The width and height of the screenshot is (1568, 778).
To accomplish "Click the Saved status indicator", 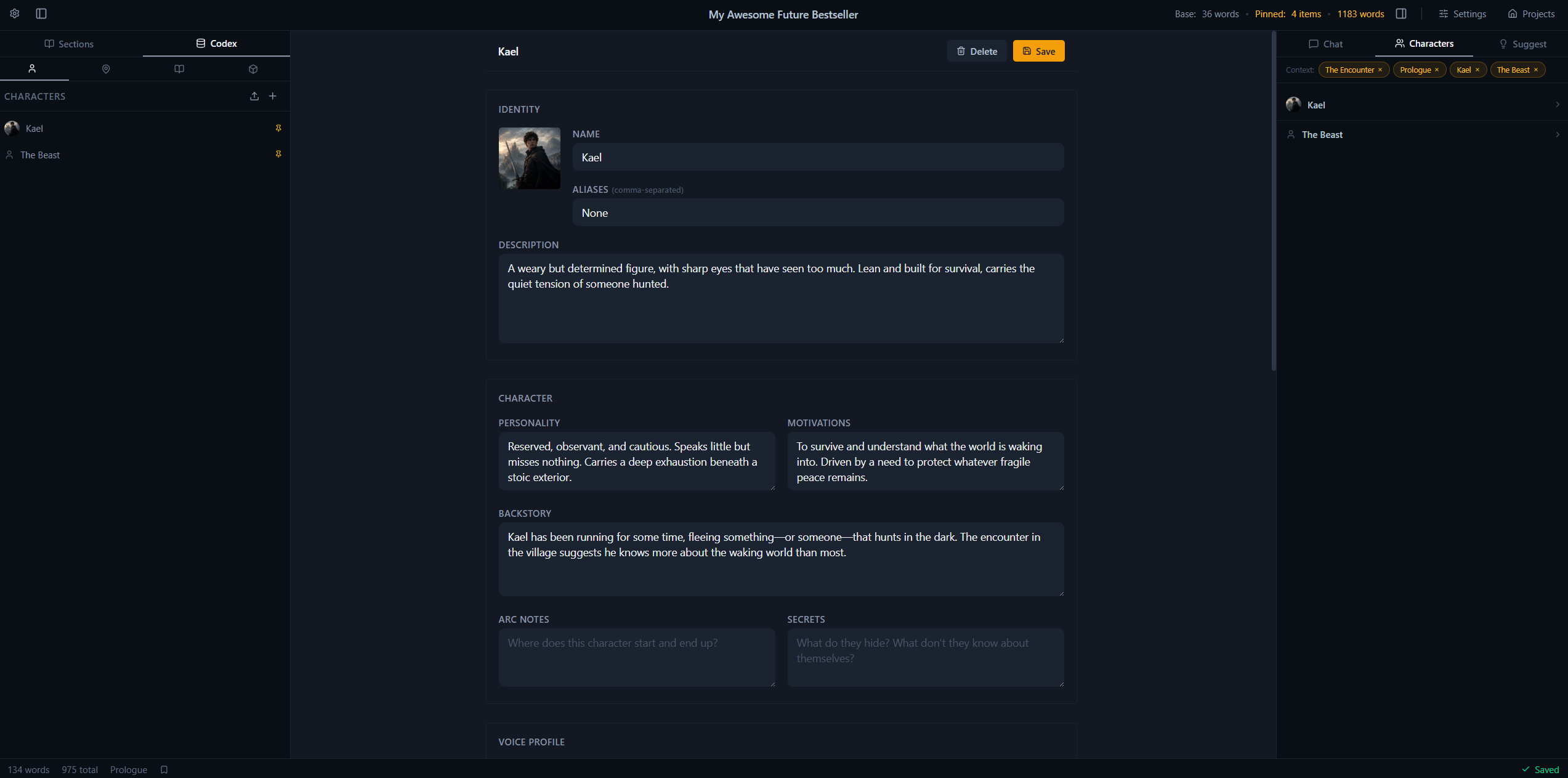I will point(1540,769).
